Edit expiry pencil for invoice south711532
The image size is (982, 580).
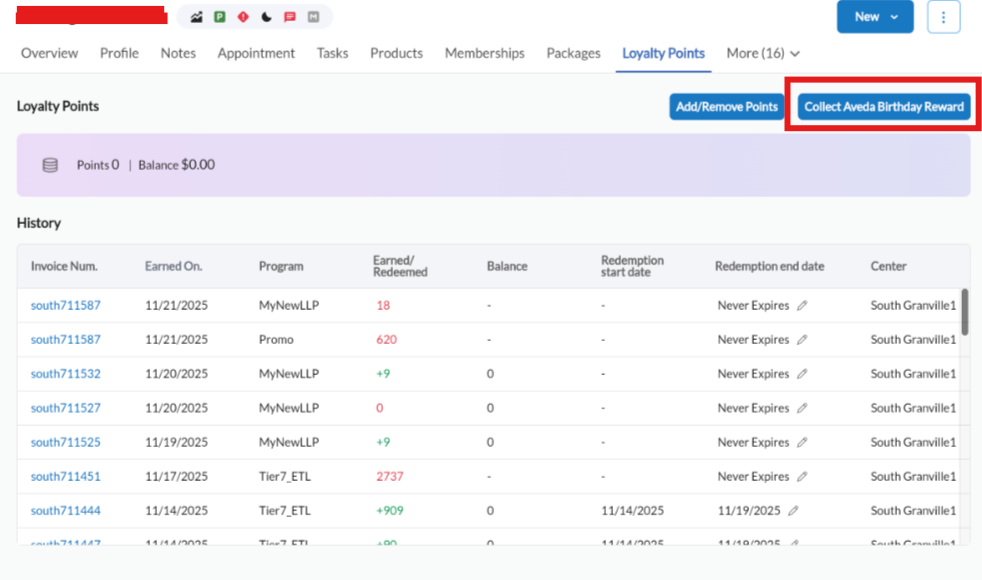point(802,374)
